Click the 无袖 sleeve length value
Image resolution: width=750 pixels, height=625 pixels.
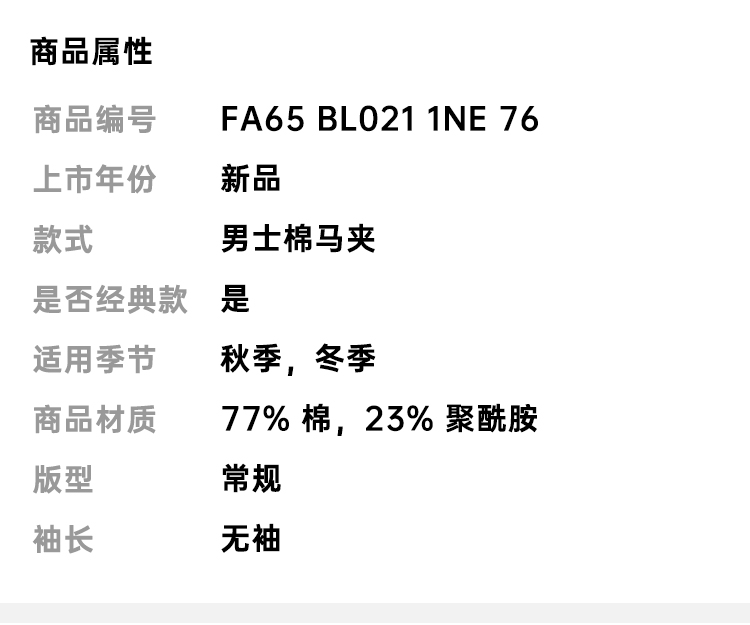pos(251,539)
